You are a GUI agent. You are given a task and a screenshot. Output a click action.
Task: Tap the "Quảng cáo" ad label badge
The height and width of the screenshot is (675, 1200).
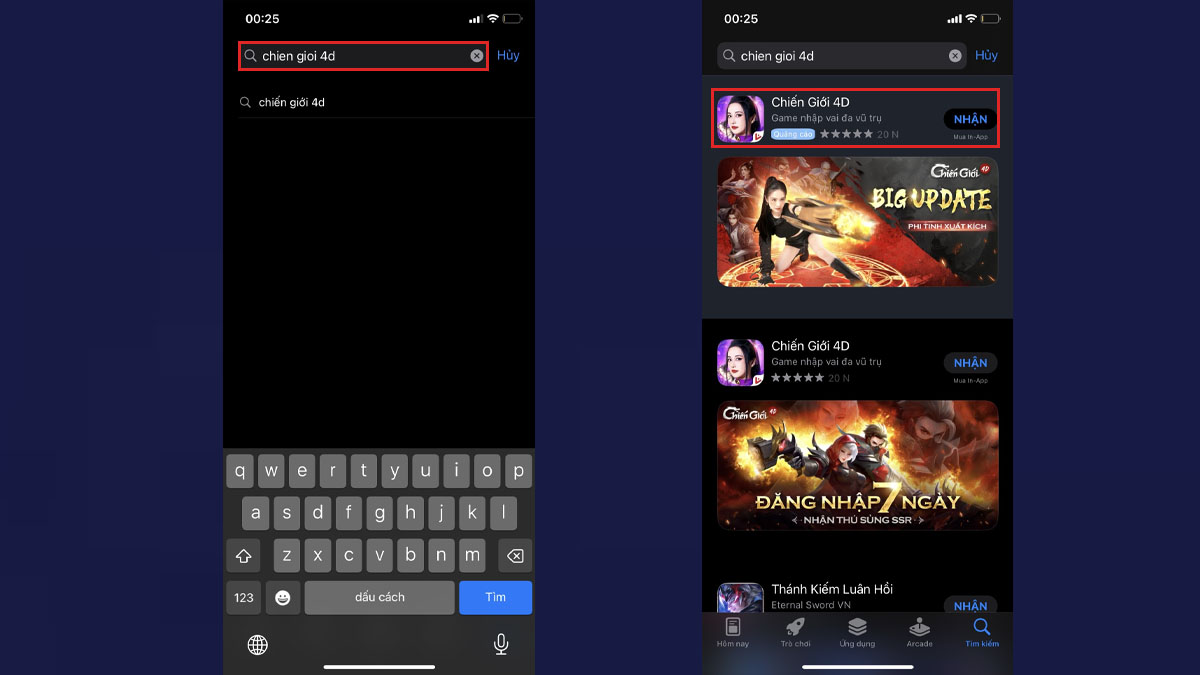pyautogui.click(x=793, y=134)
